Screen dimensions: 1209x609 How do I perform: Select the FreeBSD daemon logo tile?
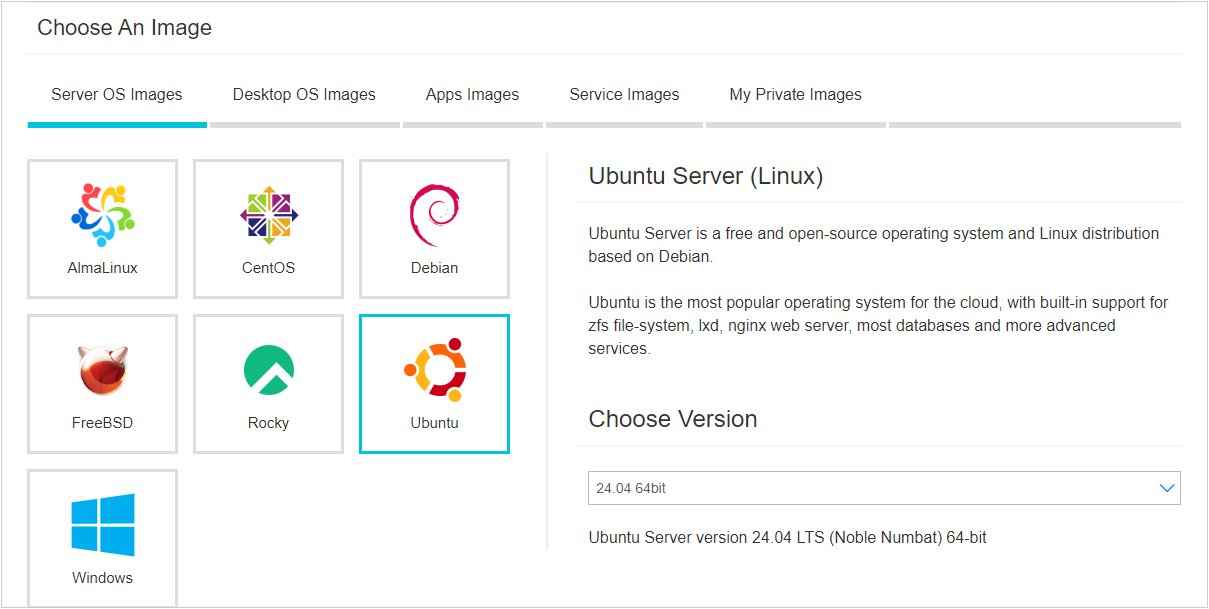(x=103, y=384)
